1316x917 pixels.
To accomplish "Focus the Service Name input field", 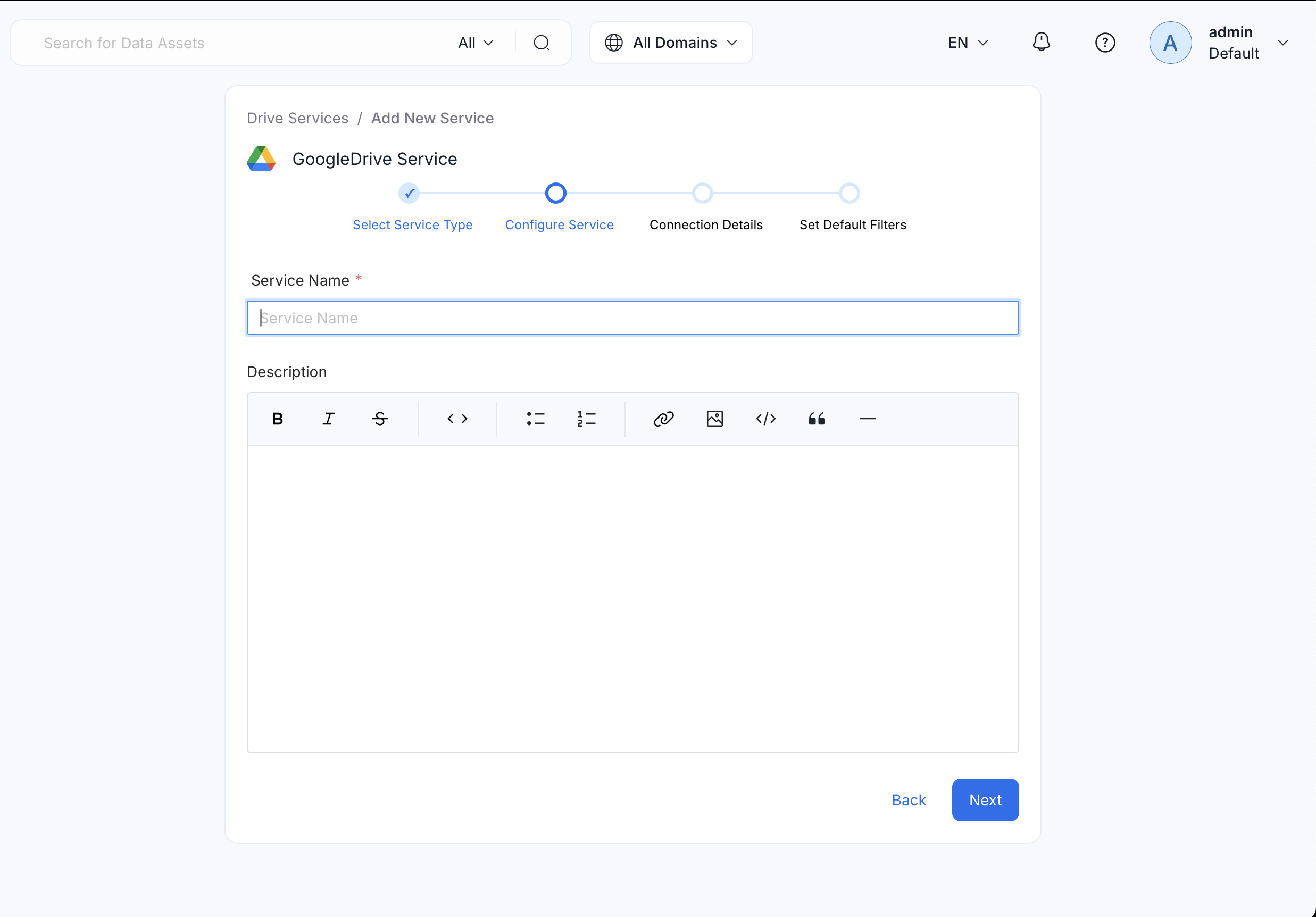I will [x=632, y=318].
